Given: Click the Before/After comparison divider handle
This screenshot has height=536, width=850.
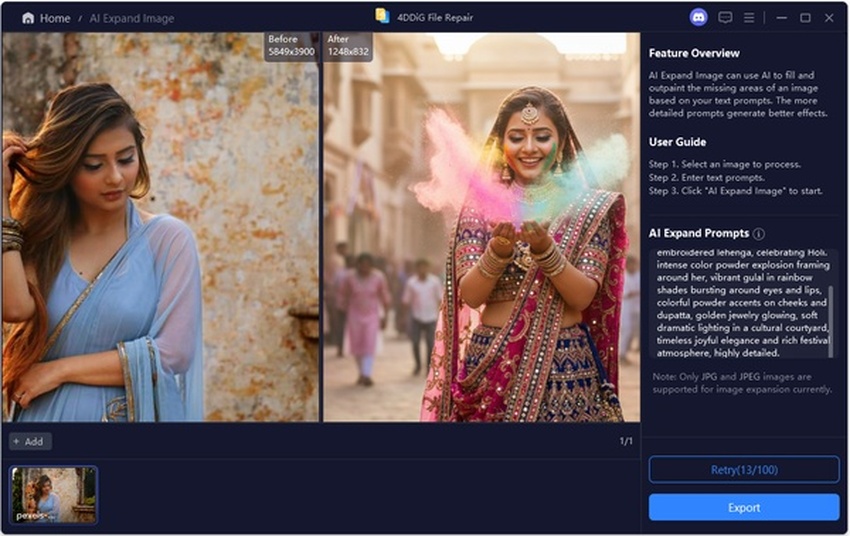Looking at the screenshot, I should click(x=321, y=228).
